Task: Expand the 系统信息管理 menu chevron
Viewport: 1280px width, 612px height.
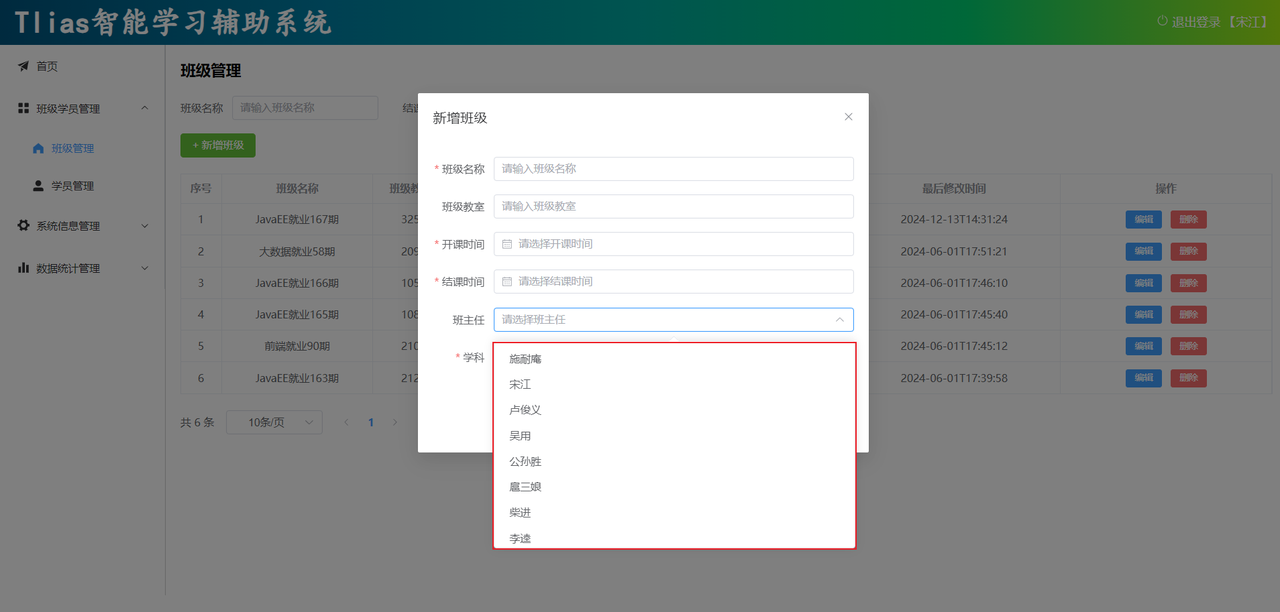Action: pyautogui.click(x=144, y=225)
